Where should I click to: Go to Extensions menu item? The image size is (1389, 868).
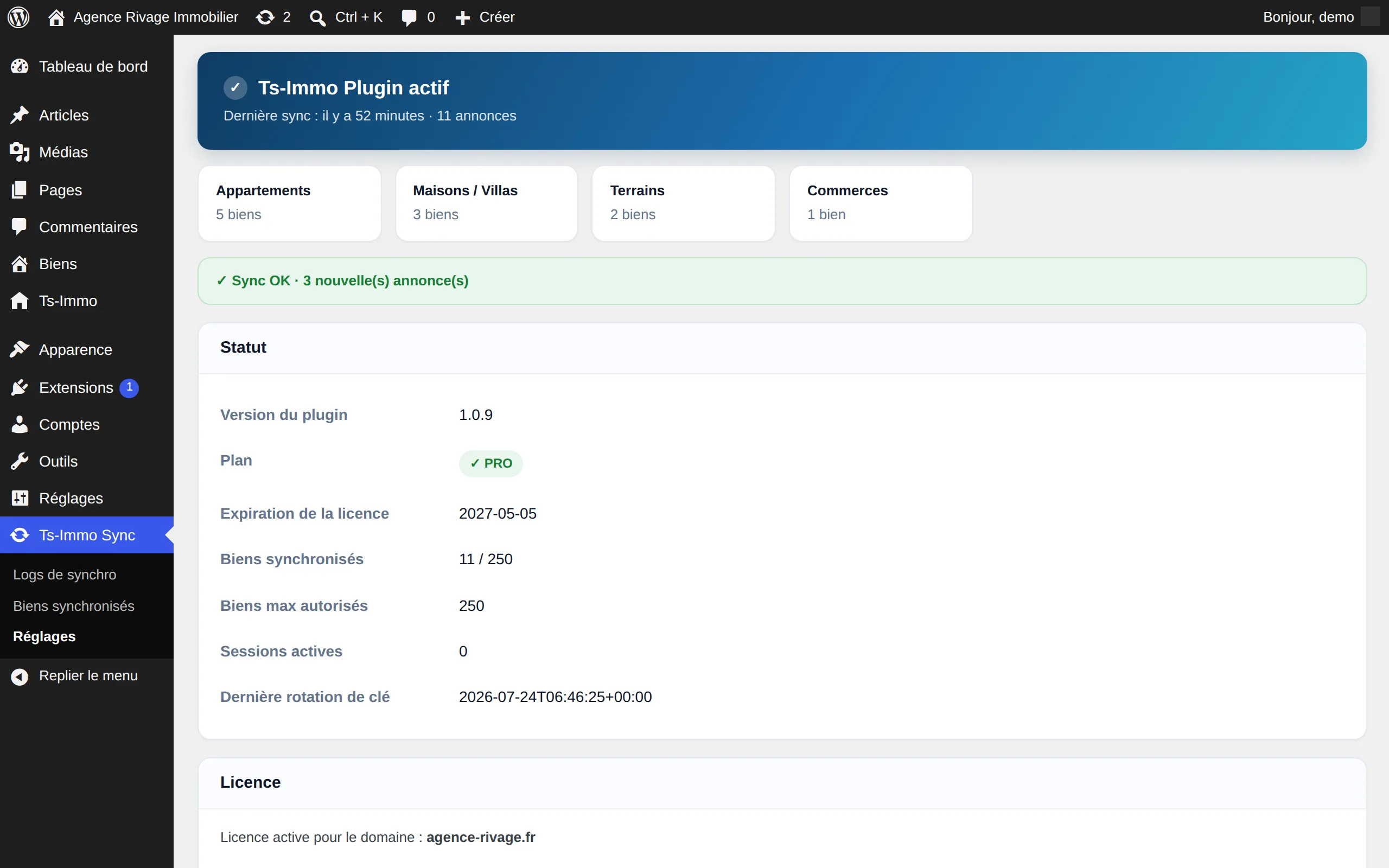[87, 387]
